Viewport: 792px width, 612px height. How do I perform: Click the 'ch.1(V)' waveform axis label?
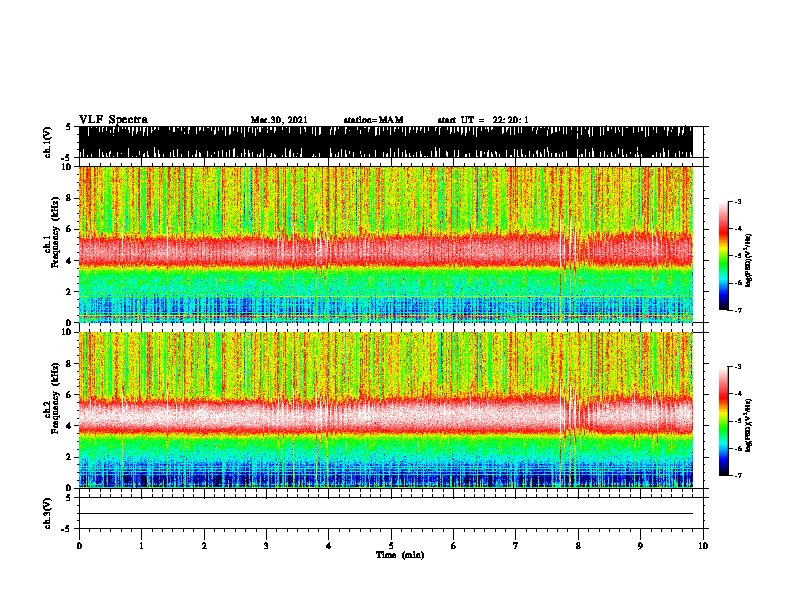click(x=48, y=142)
